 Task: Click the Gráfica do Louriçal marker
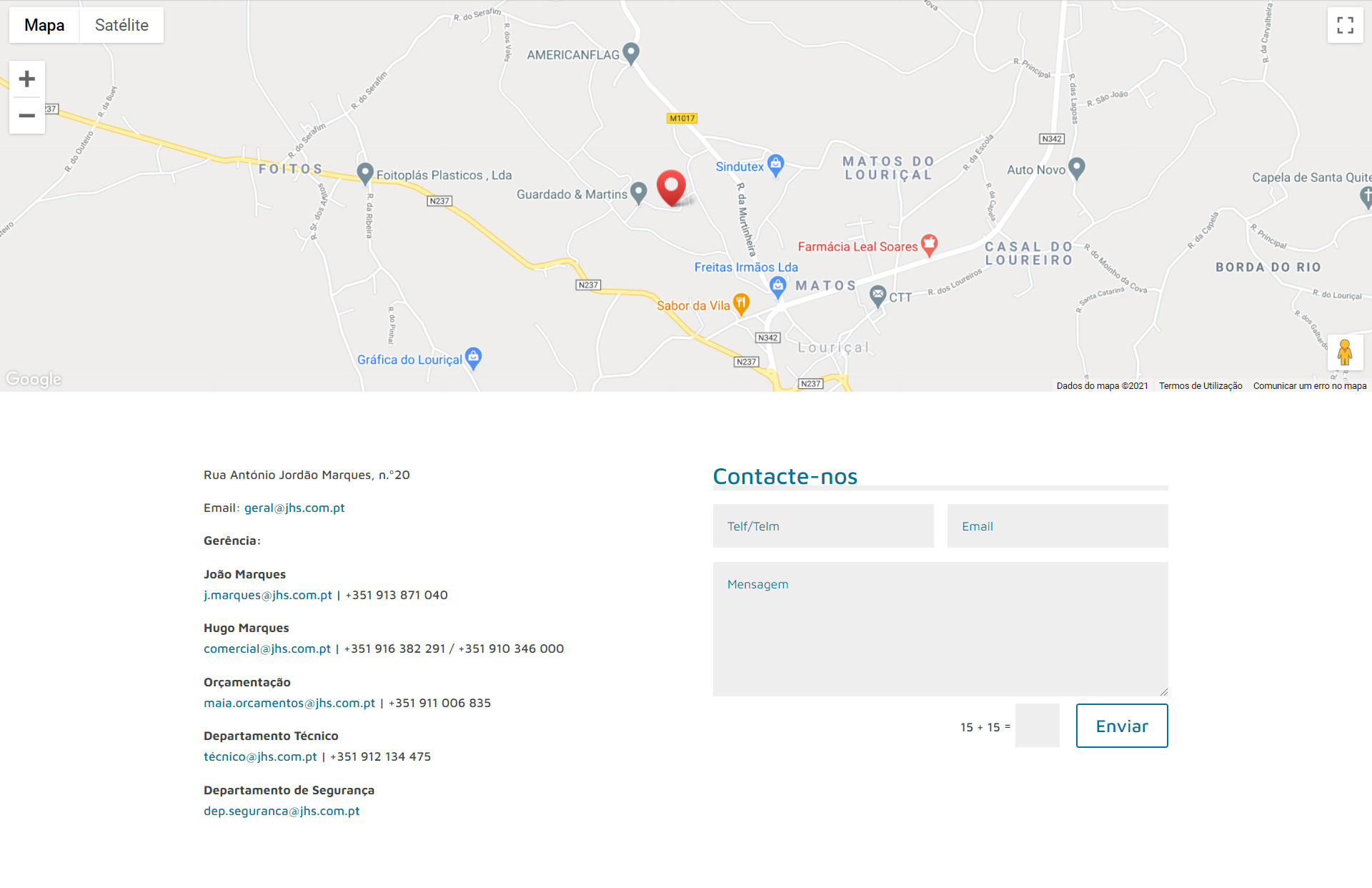click(473, 357)
